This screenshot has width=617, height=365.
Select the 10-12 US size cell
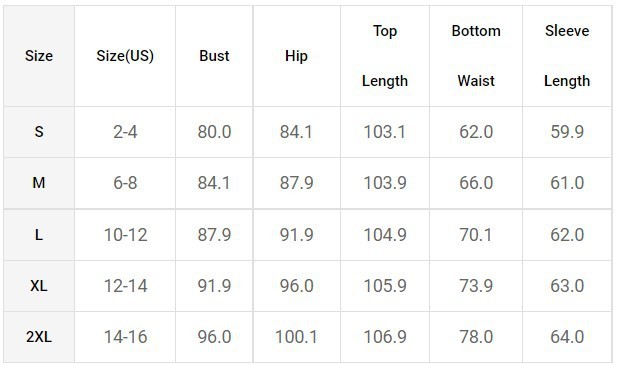pyautogui.click(x=125, y=235)
